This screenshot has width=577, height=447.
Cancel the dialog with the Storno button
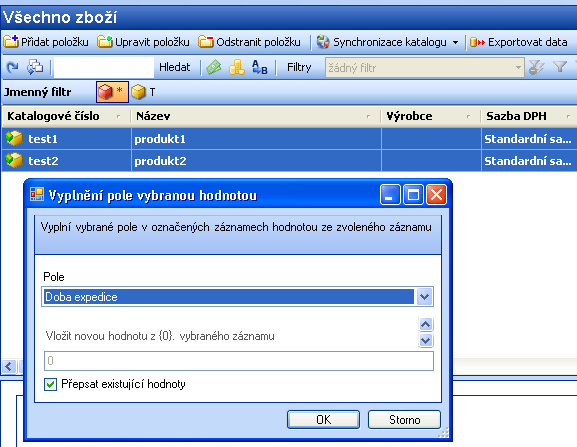[x=404, y=419]
